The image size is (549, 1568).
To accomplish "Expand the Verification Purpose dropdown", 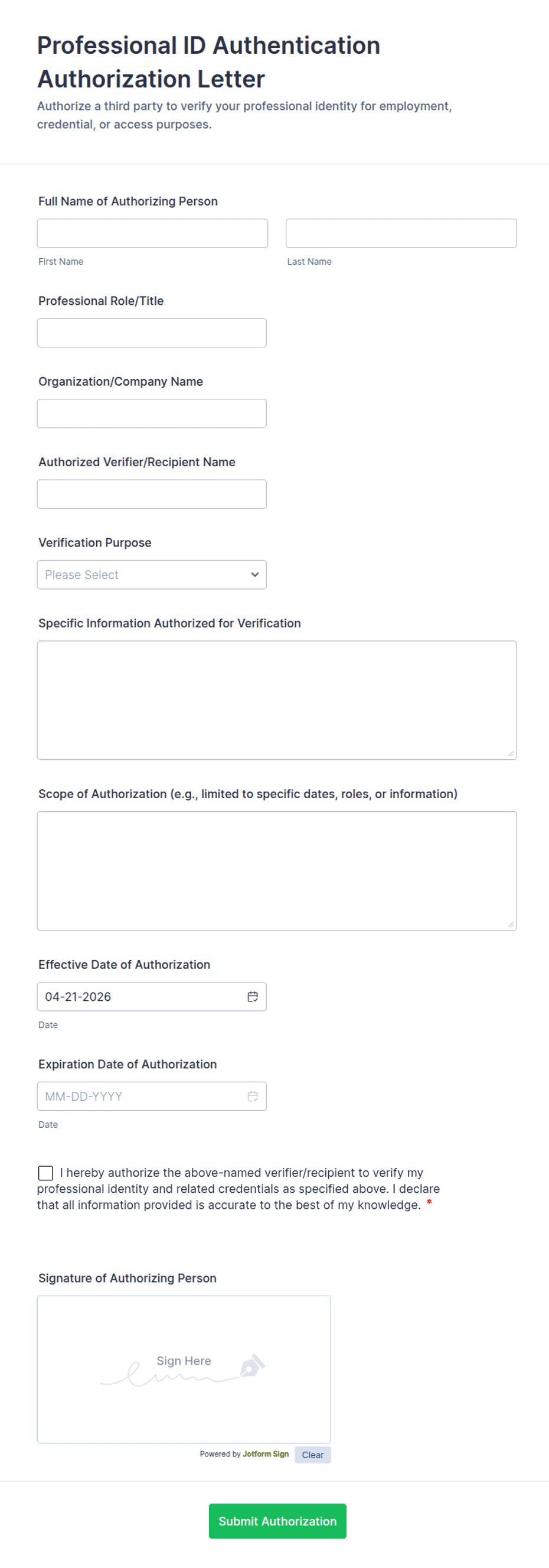I will [151, 575].
